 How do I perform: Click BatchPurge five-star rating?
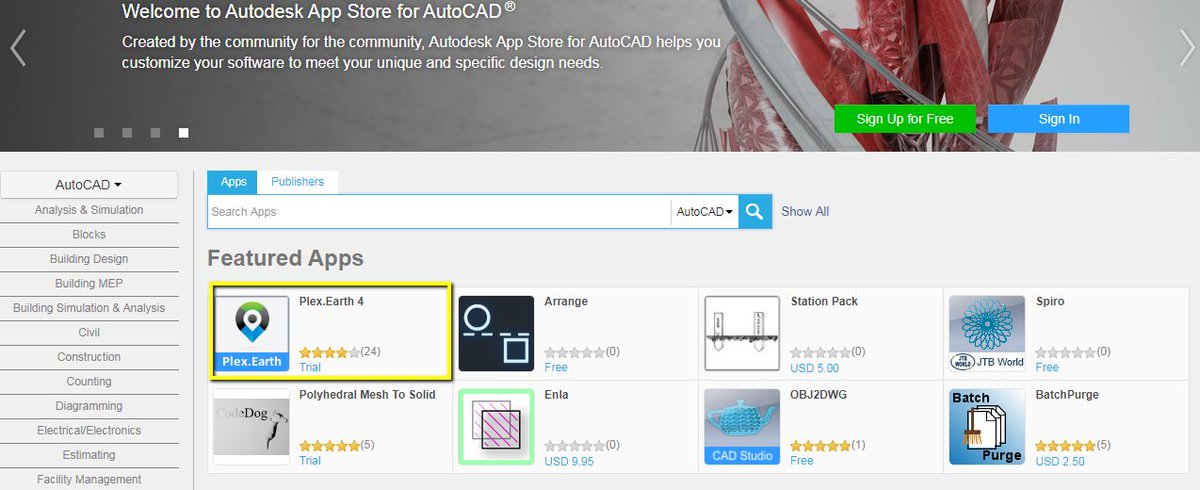pos(1065,445)
